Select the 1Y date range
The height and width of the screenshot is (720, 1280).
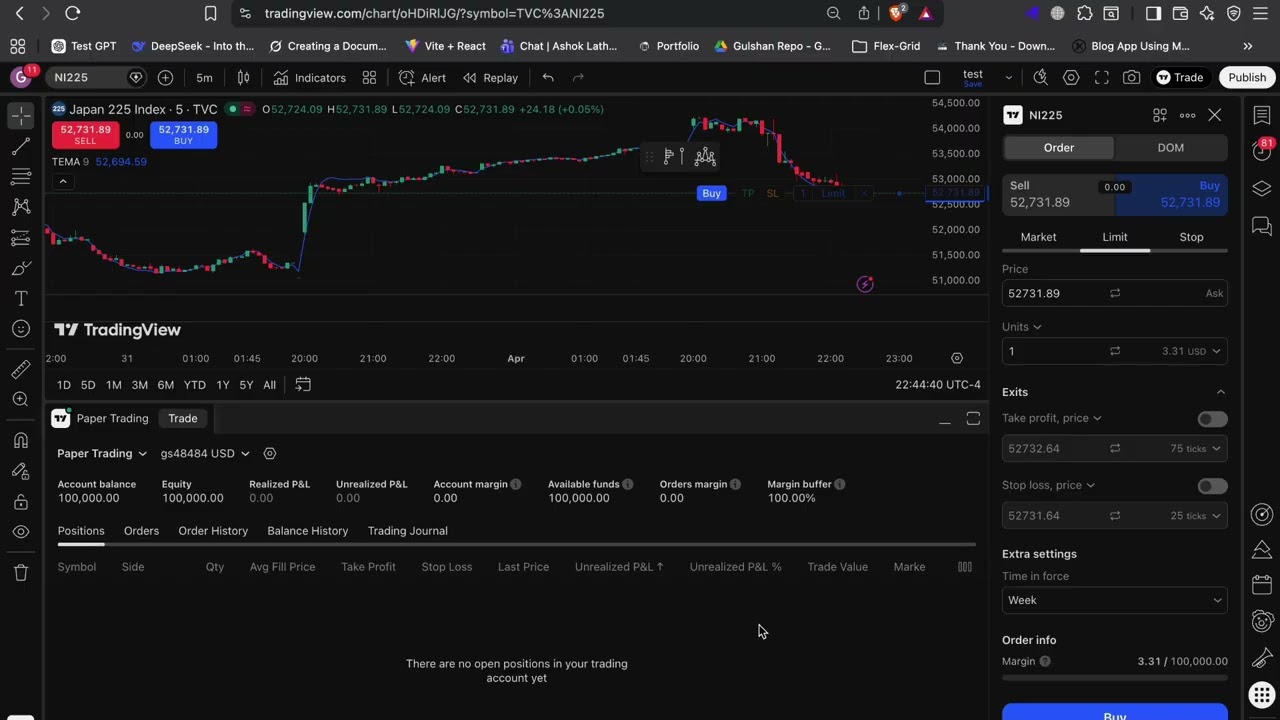click(223, 385)
